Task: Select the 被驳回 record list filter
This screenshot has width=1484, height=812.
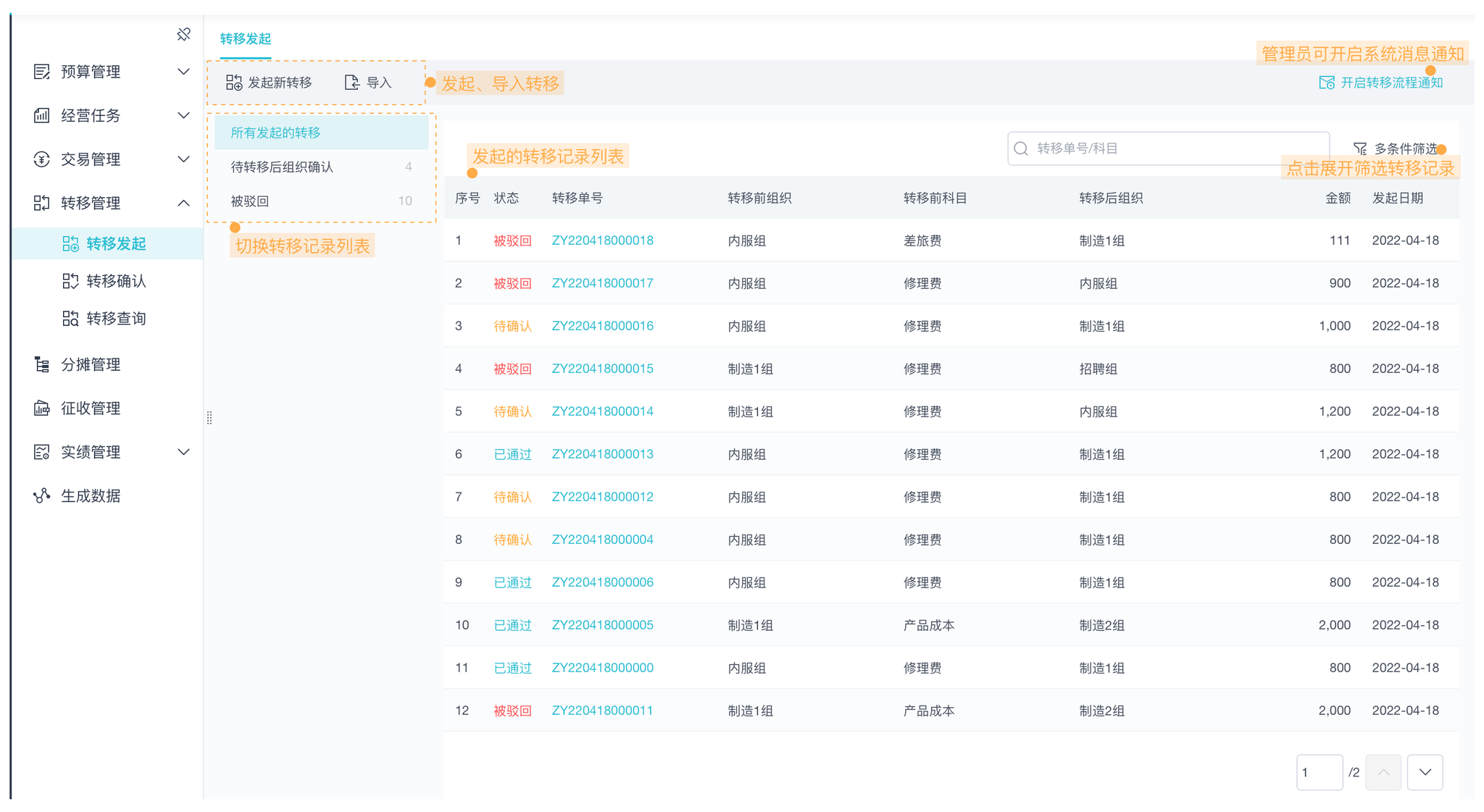Action: (250, 201)
